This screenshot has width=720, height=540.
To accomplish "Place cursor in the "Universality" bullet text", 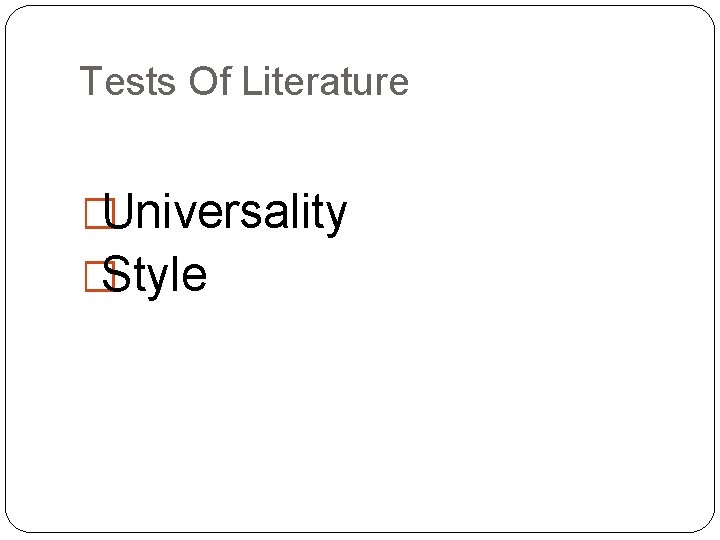I will click(225, 213).
